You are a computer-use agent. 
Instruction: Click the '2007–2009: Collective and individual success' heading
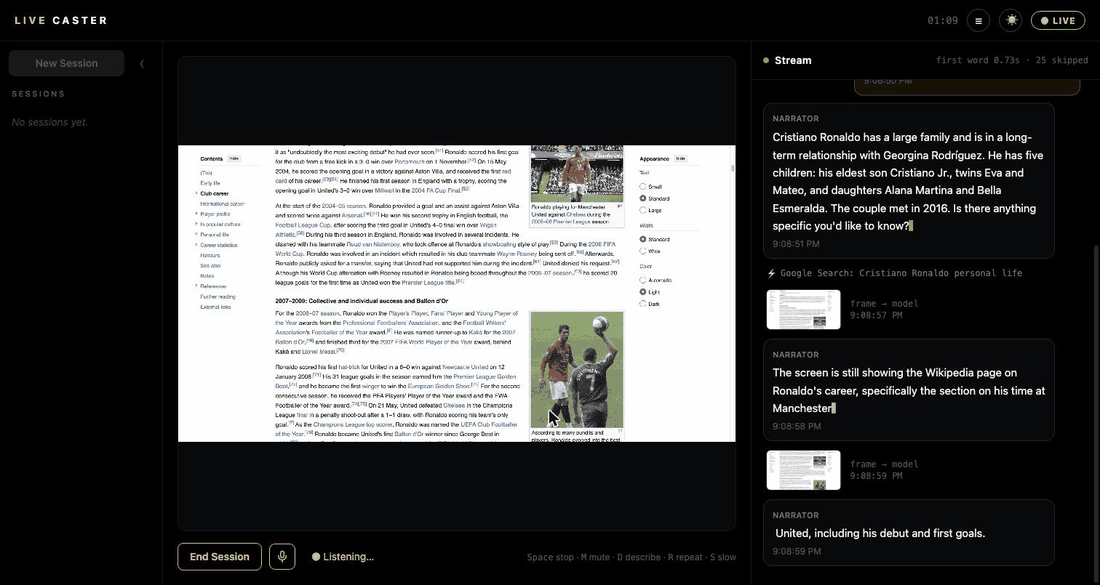[360, 300]
